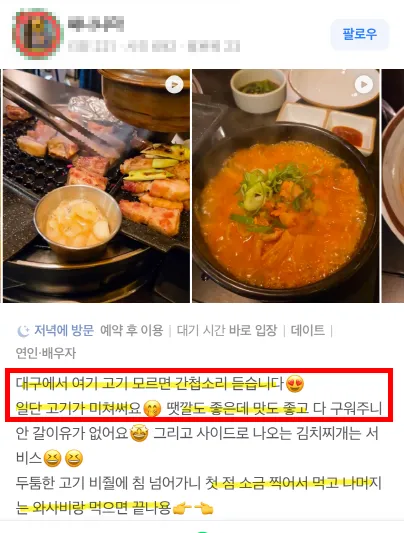Screen dimensions: 404x533
Task: Tap the 팔로우 follow button
Action: click(359, 34)
